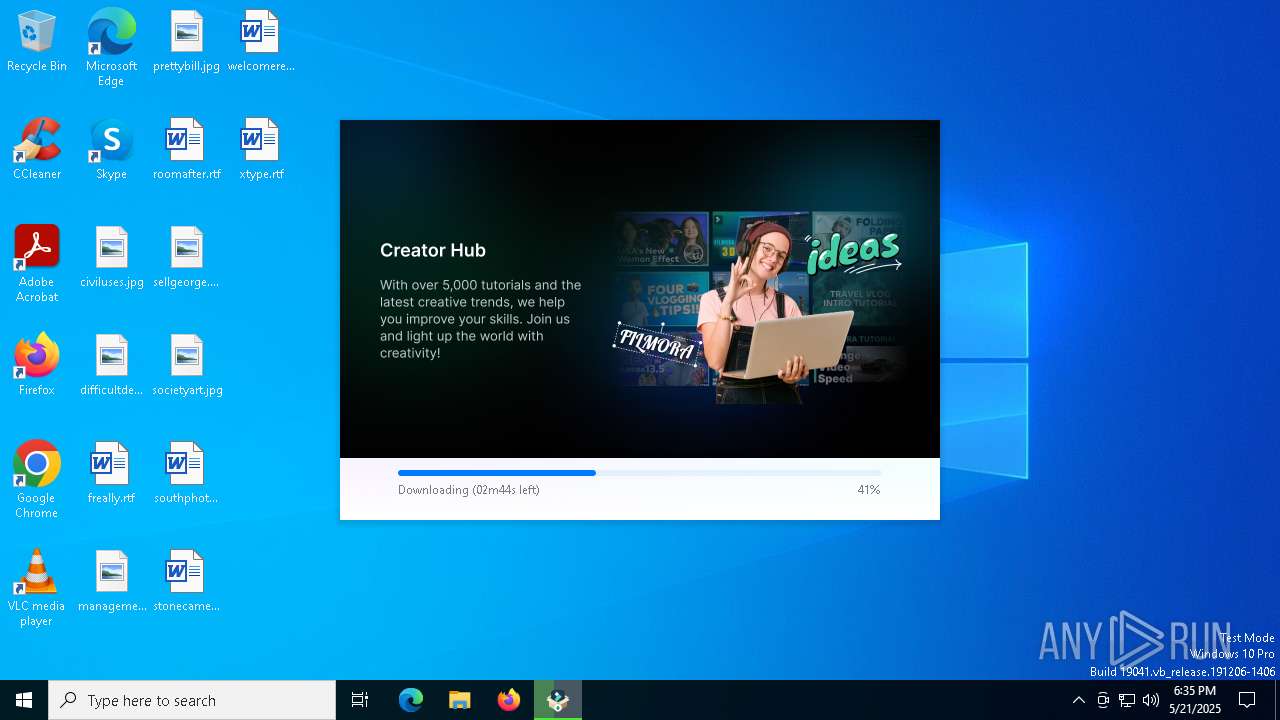Viewport: 1280px width, 720px height.
Task: Select the stonecame... document icon
Action: coord(186,582)
